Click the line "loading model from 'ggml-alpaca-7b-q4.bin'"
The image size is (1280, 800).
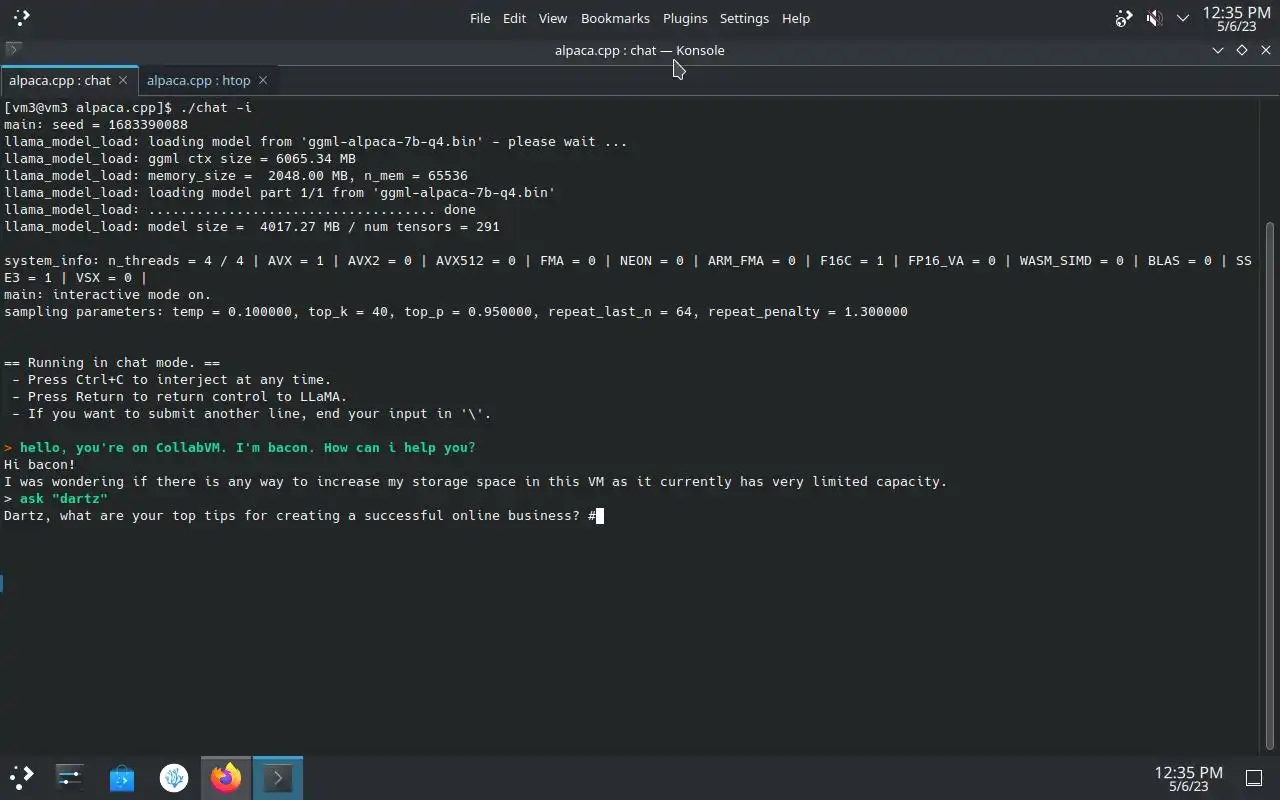(x=316, y=141)
